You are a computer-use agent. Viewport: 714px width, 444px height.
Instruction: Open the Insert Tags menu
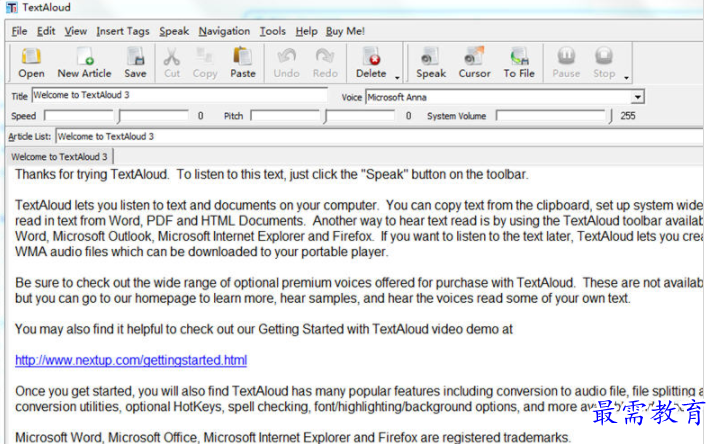pyautogui.click(x=123, y=31)
